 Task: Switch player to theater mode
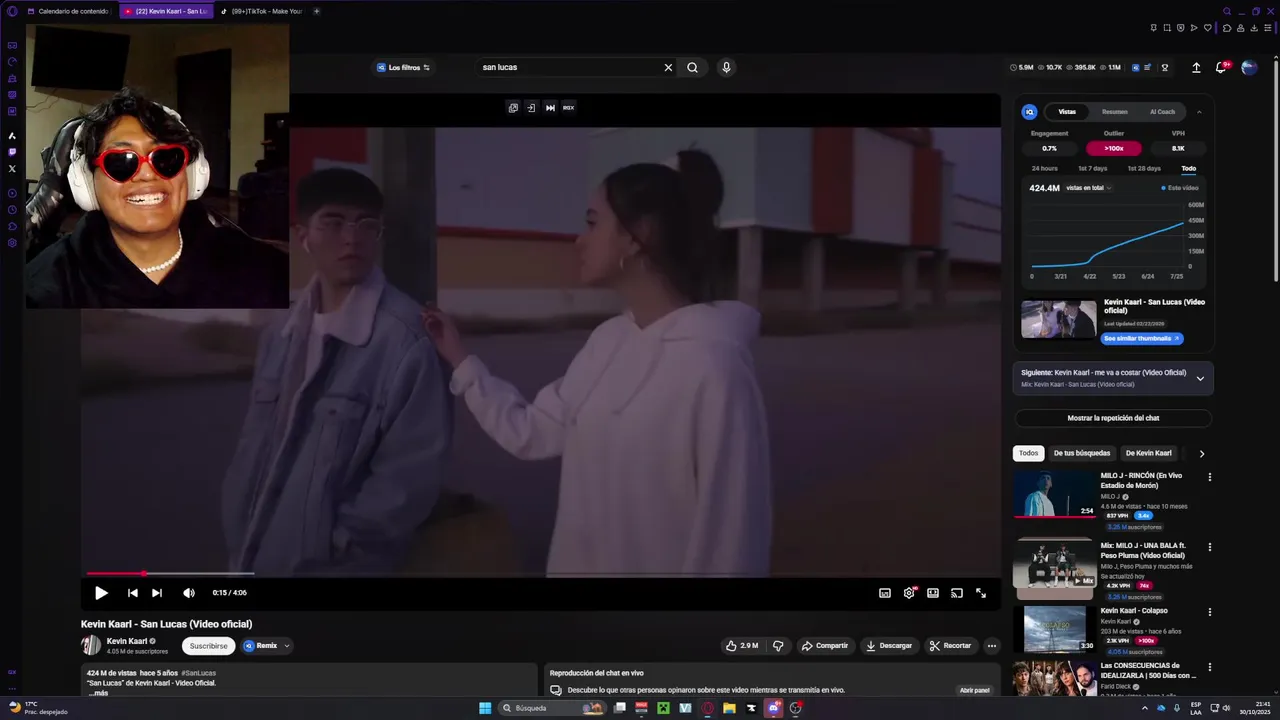coord(933,593)
